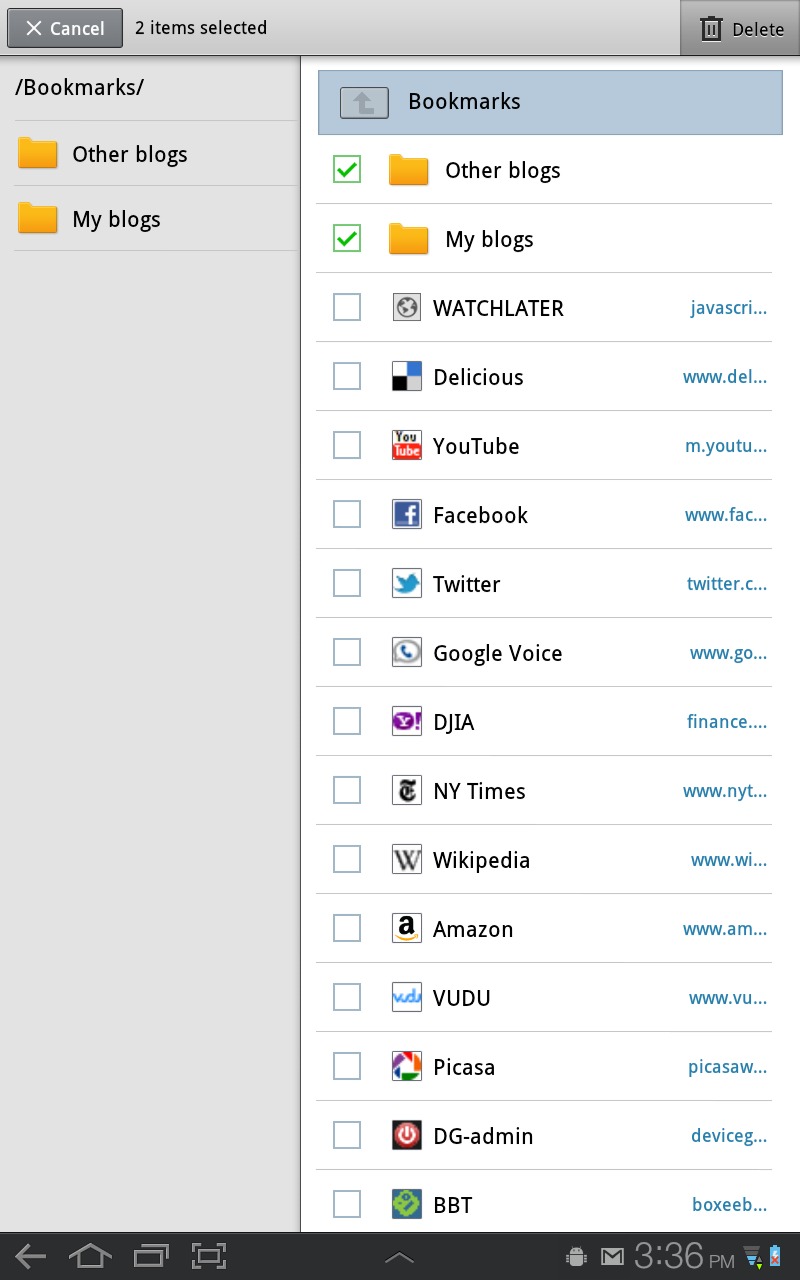Click the Picasa bookmark icon
800x1280 pixels.
click(407, 1067)
